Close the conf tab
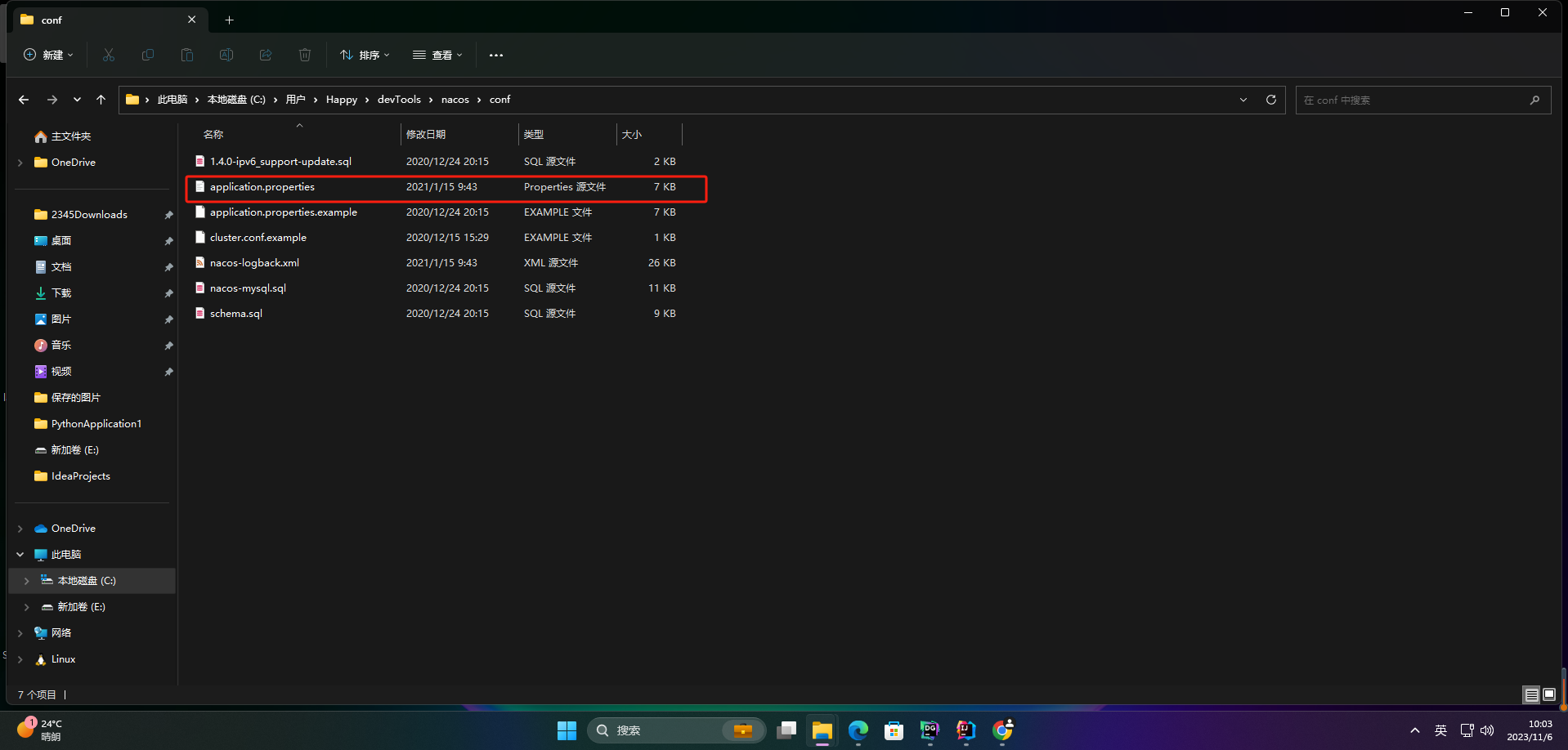 (191, 20)
